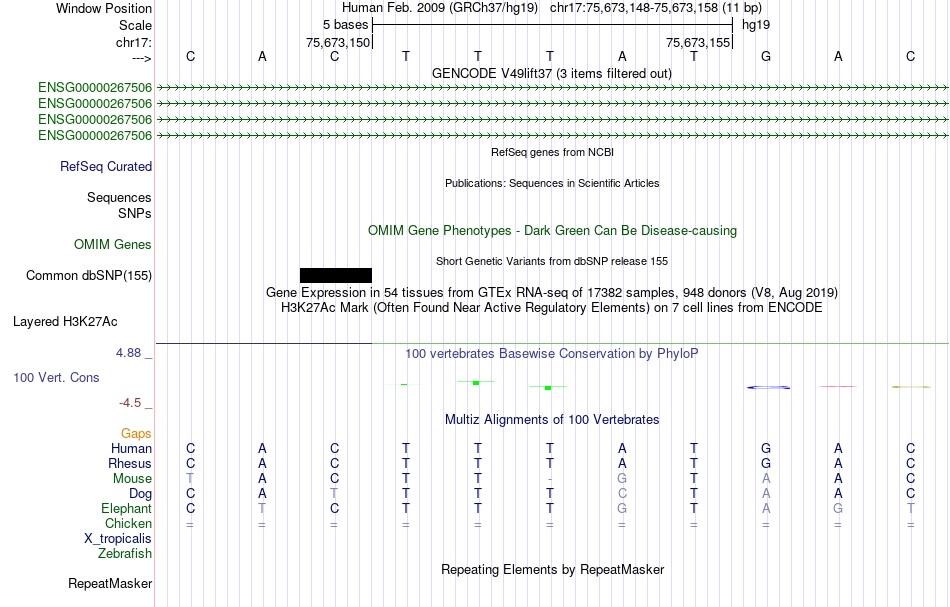Click the Gaps row label

point(136,434)
